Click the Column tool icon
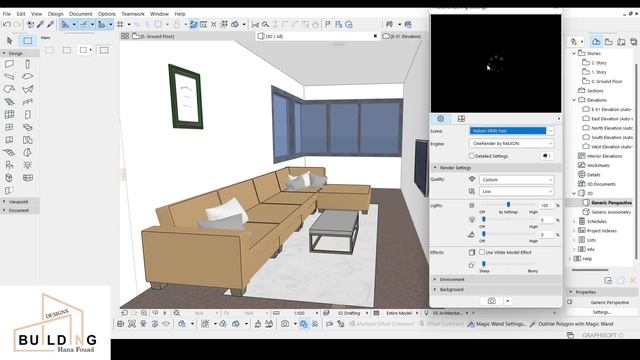The image size is (640, 360). tap(27, 64)
